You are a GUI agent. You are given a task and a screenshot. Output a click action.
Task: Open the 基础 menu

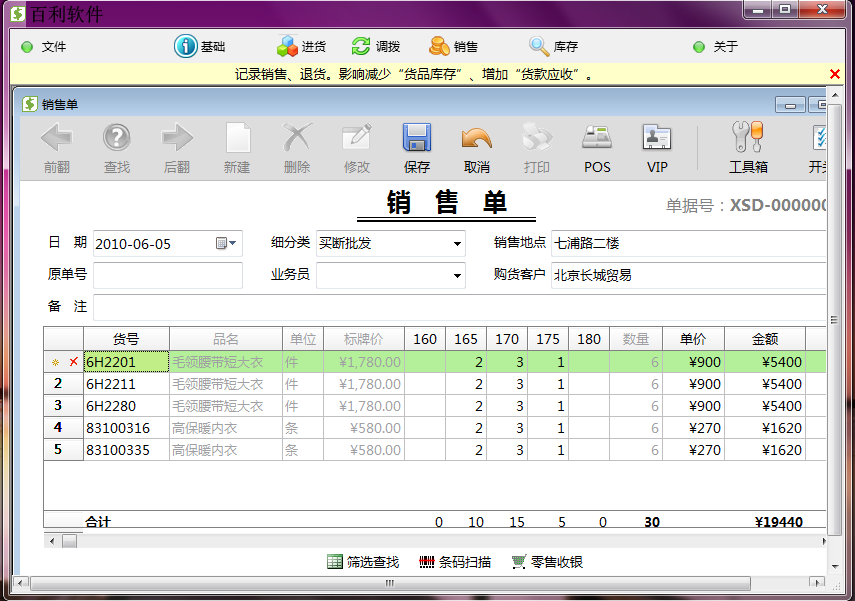(200, 46)
